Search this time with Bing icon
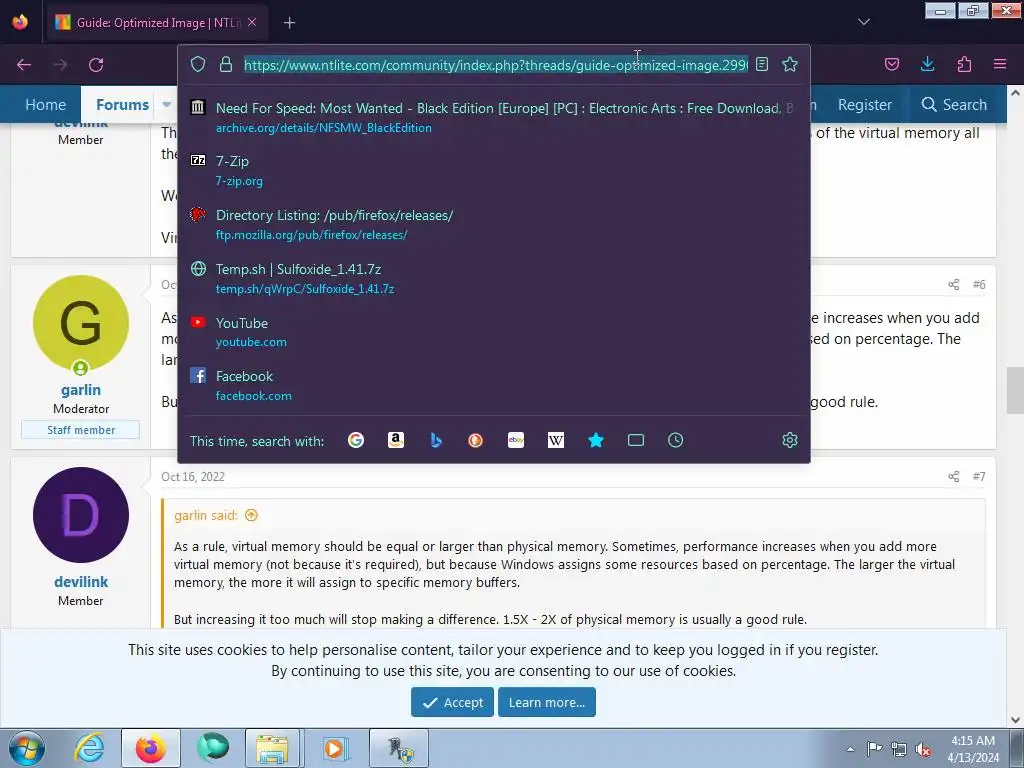The image size is (1024, 768). coord(436,440)
